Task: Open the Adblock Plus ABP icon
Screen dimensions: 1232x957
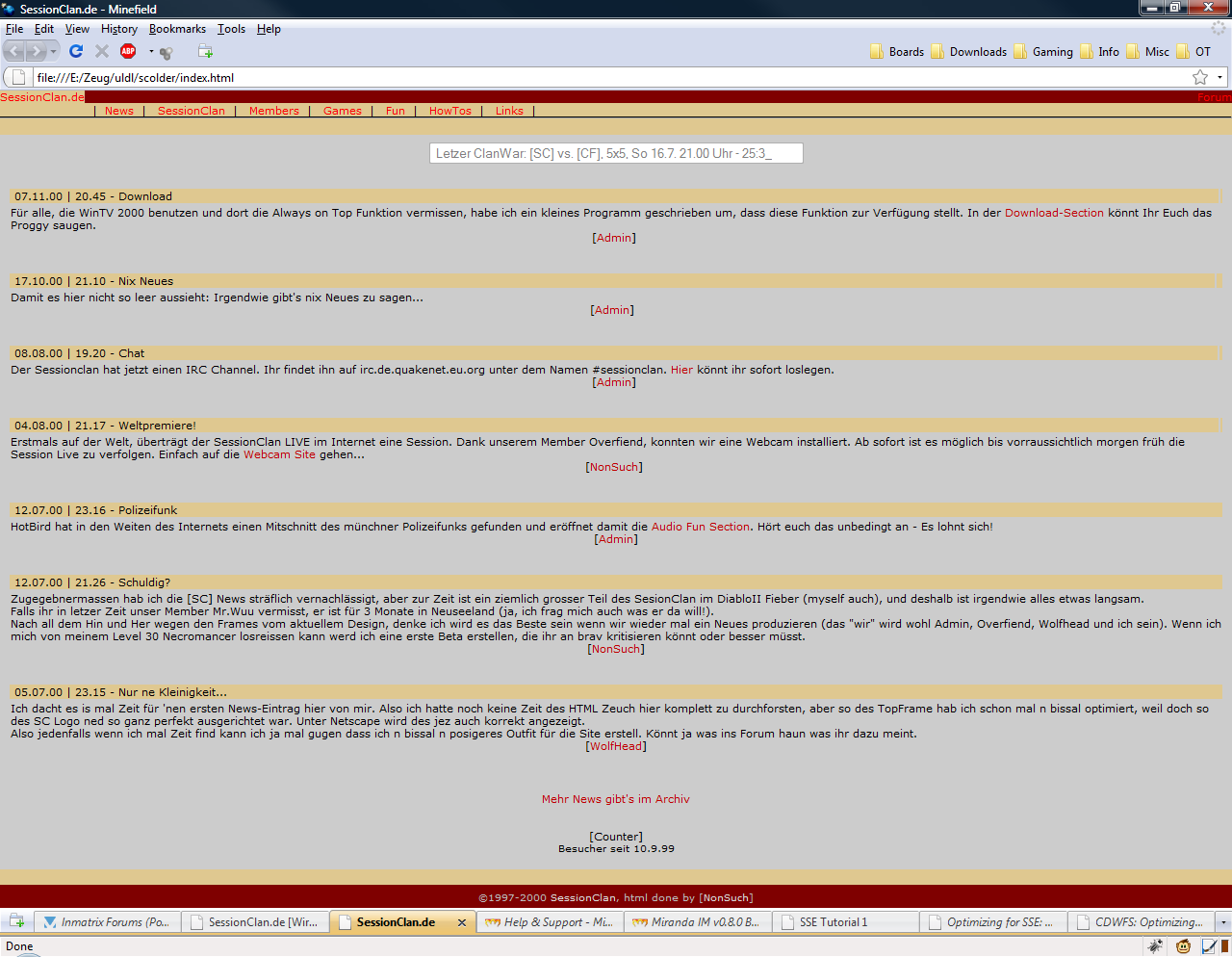Action: point(128,51)
